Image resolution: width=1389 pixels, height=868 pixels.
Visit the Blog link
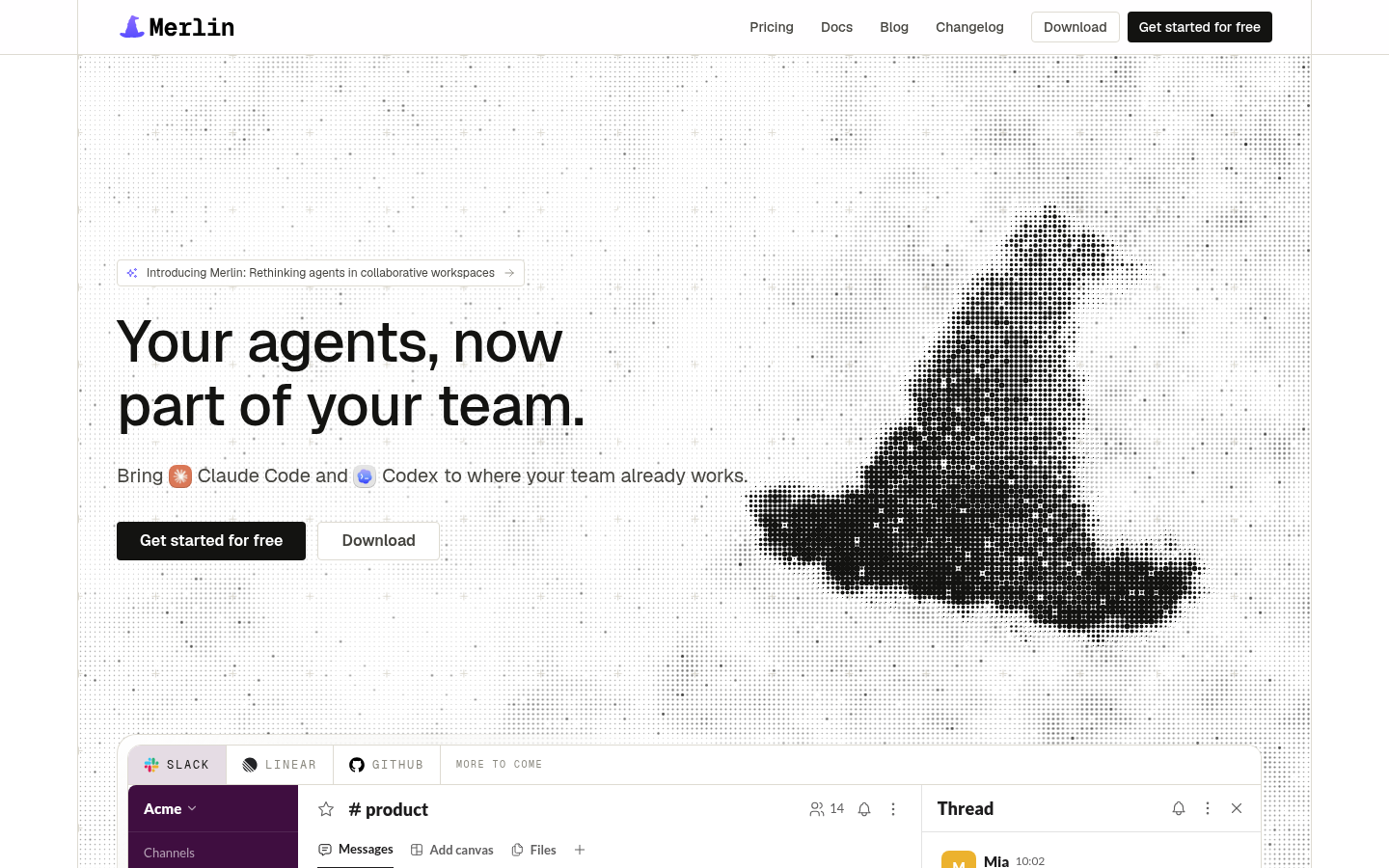[894, 27]
